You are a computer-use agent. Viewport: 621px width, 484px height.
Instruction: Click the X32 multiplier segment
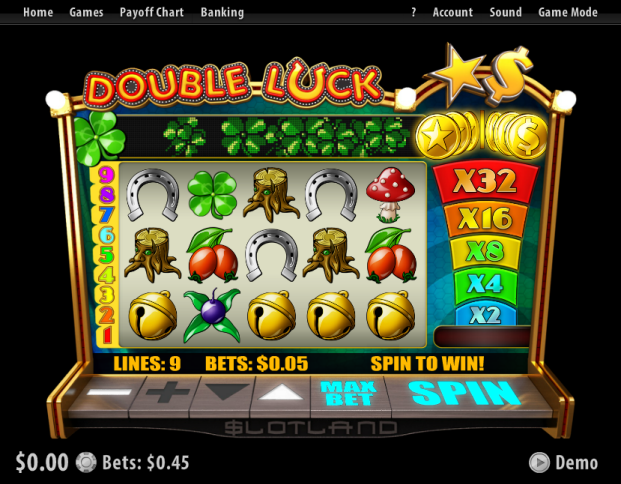point(485,182)
